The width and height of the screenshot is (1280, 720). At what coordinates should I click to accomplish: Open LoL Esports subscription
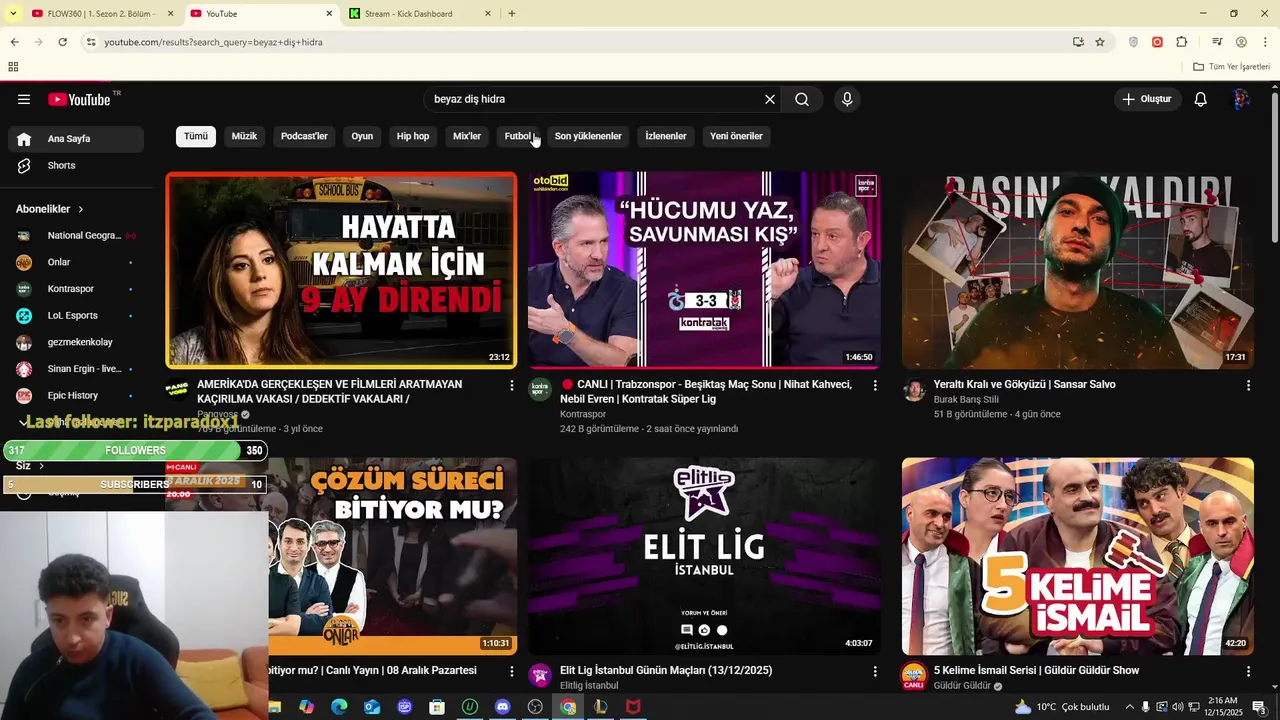76,315
